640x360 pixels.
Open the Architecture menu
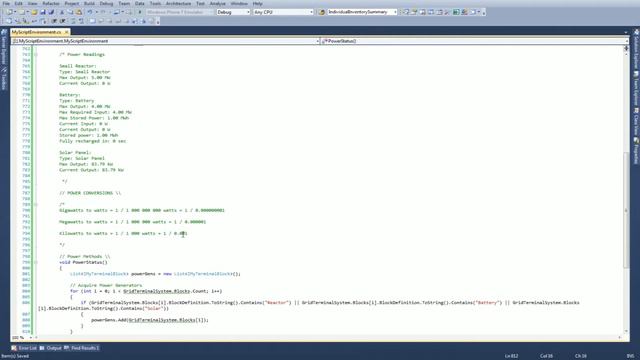tap(178, 3)
